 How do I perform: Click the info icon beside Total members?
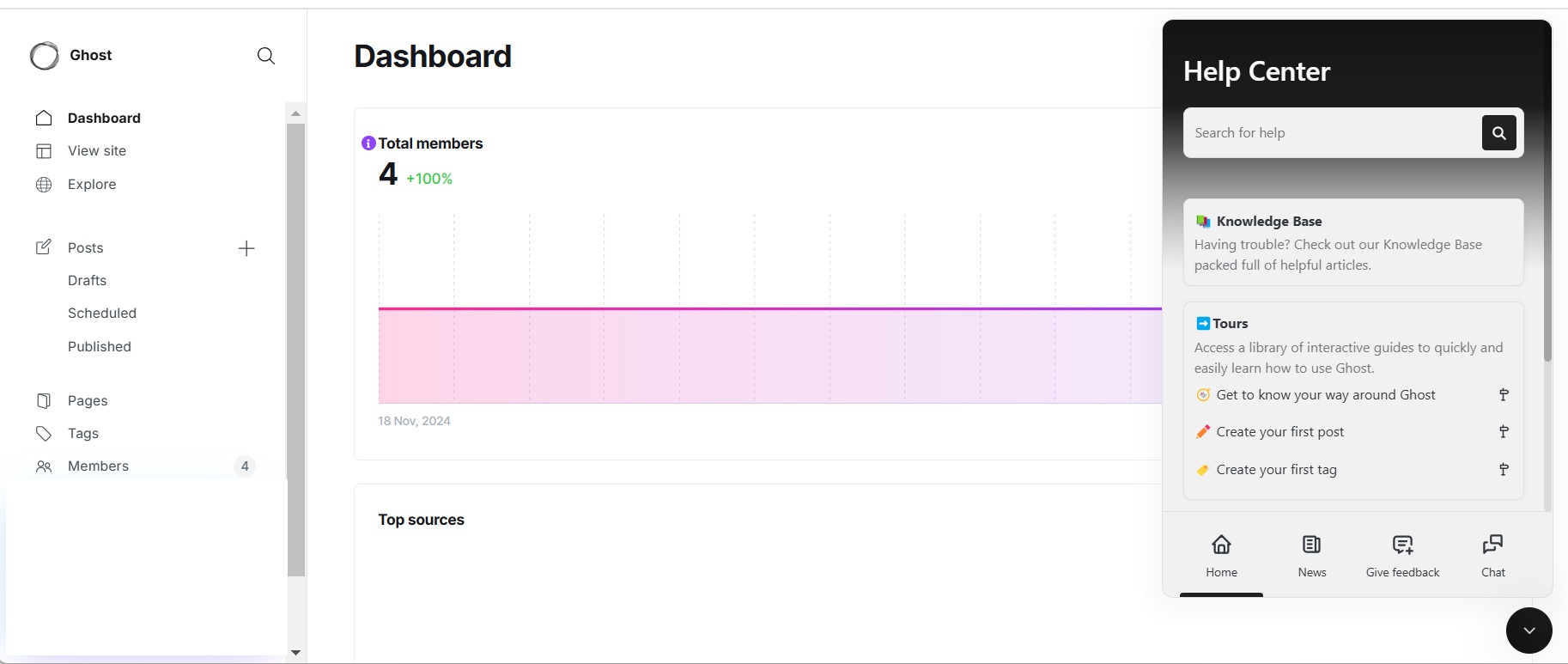(368, 143)
